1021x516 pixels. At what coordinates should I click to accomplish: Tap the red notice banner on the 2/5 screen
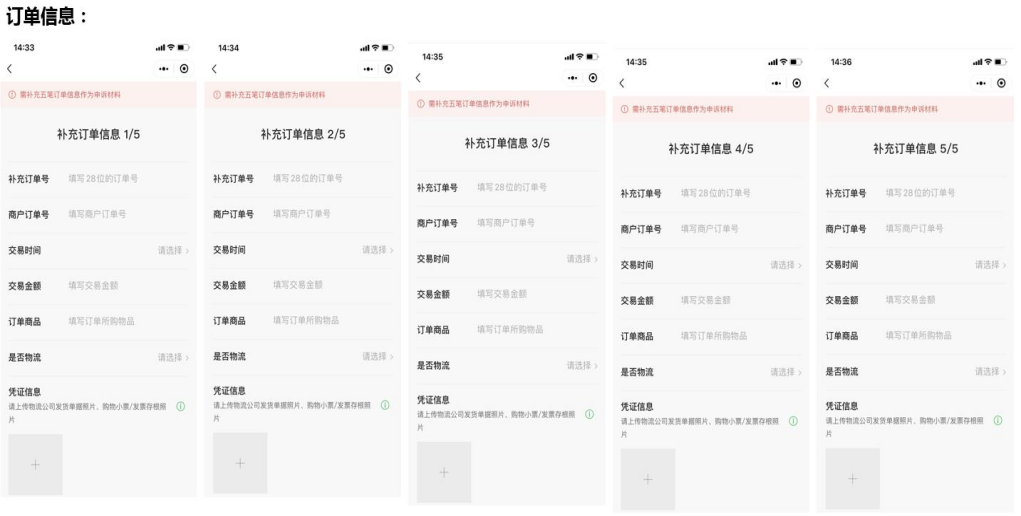302,95
